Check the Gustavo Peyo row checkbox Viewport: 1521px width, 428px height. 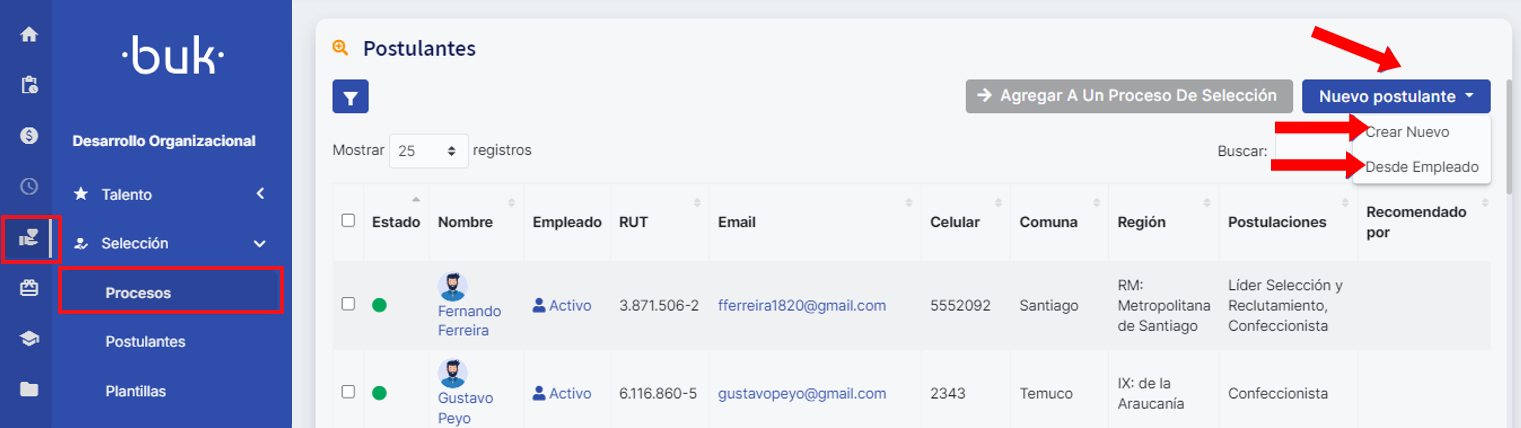(x=348, y=392)
